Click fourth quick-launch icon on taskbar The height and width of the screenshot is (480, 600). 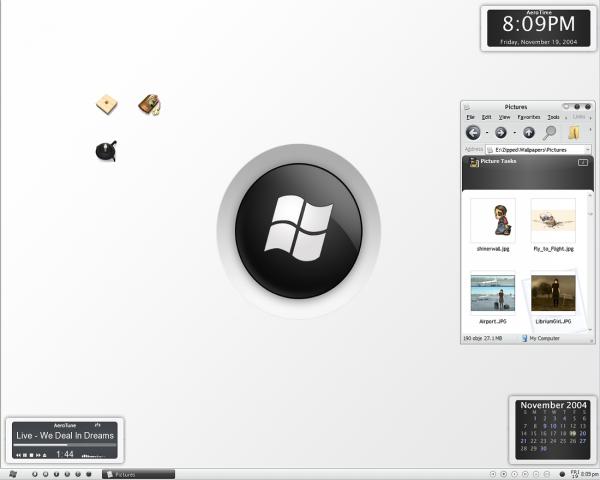[67, 474]
